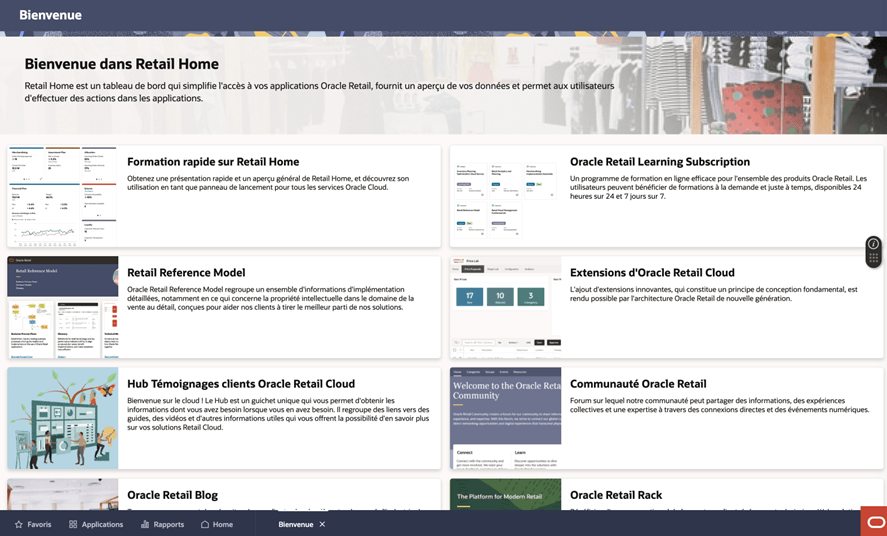Click the 'Bienvenue dans Retail Home' heading
Screen dimensions: 887x536
[122, 64]
